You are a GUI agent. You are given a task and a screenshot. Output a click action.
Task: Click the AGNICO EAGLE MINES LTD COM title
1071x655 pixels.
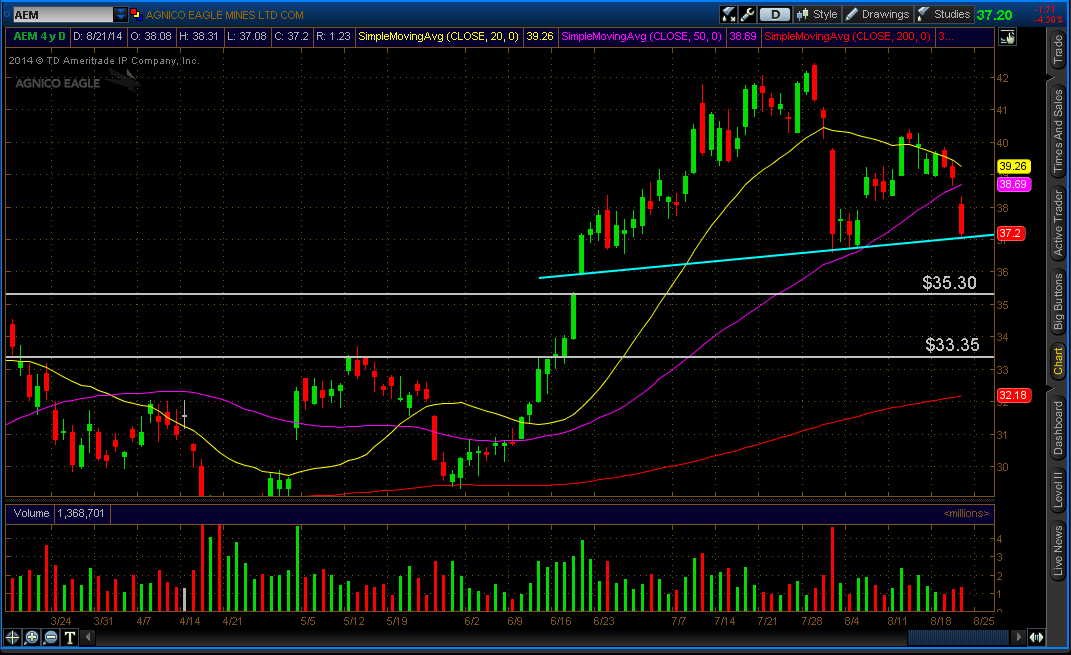tap(225, 15)
